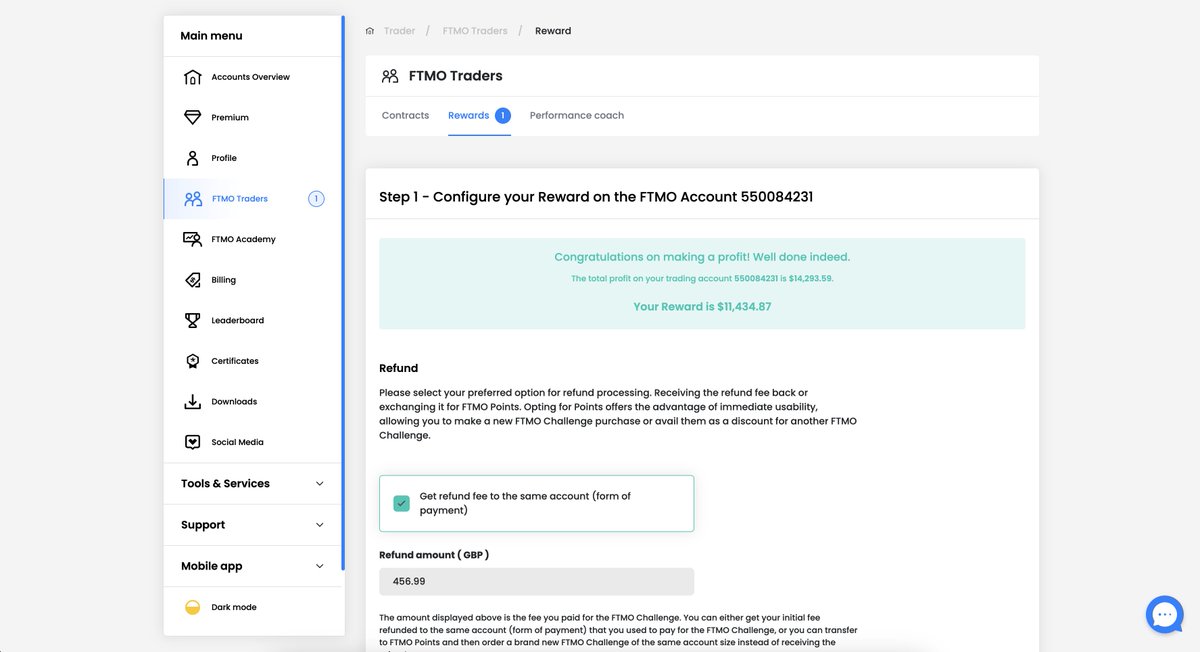Open the Performance coach tab

(x=577, y=115)
